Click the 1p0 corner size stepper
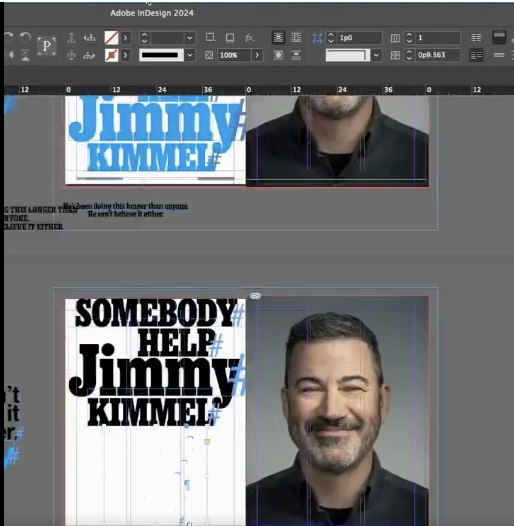Viewport: 514px width, 526px height. [x=331, y=38]
